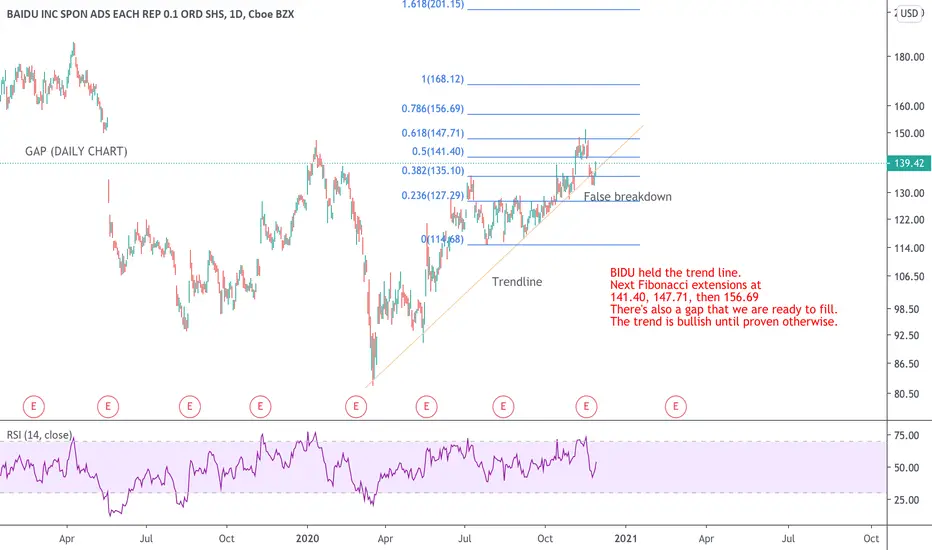
Task: Click the earnings E marker between Apr and Jul 2020
Action: (x=426, y=407)
